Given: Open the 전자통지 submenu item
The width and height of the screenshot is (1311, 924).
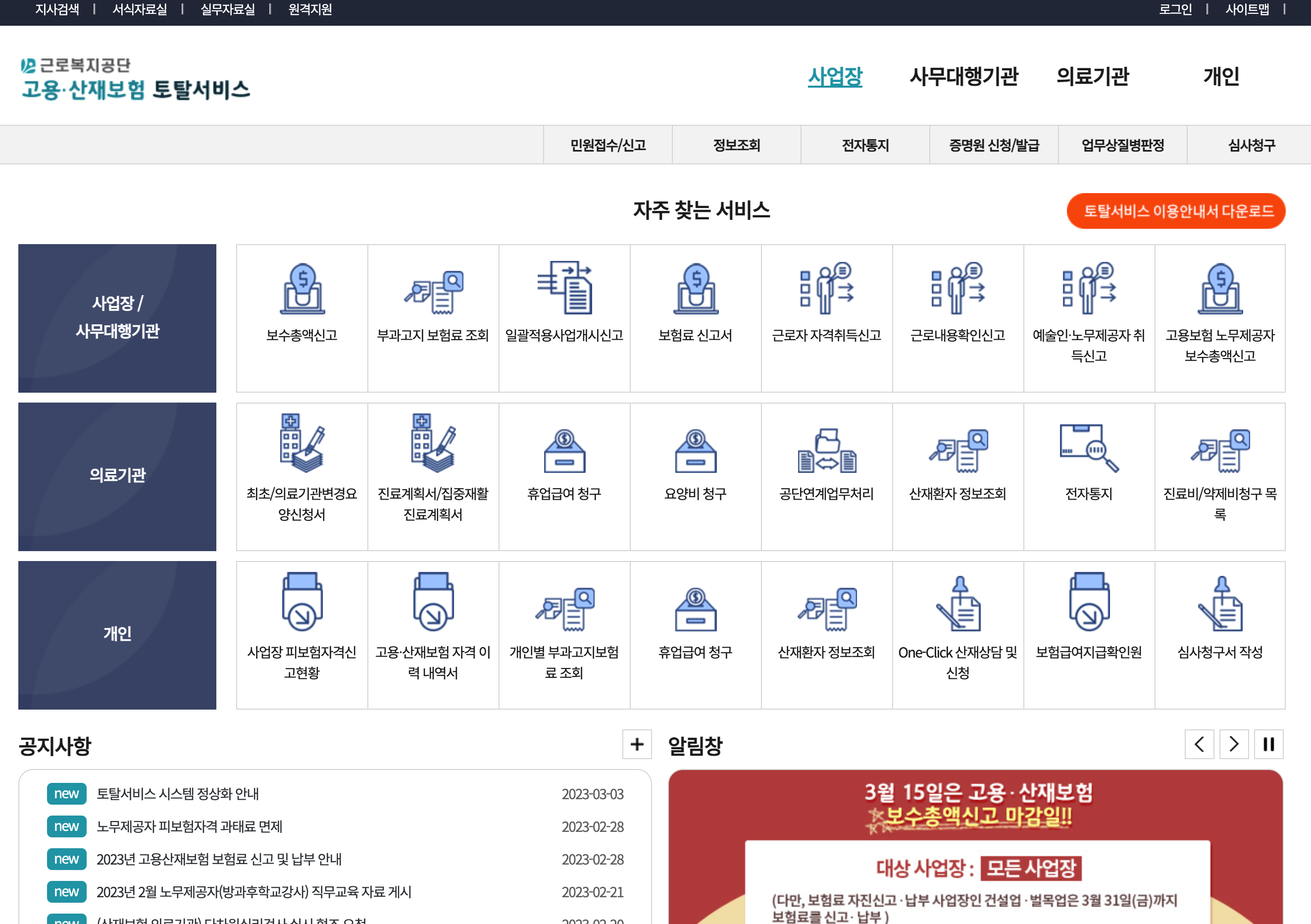Looking at the screenshot, I should click(865, 145).
